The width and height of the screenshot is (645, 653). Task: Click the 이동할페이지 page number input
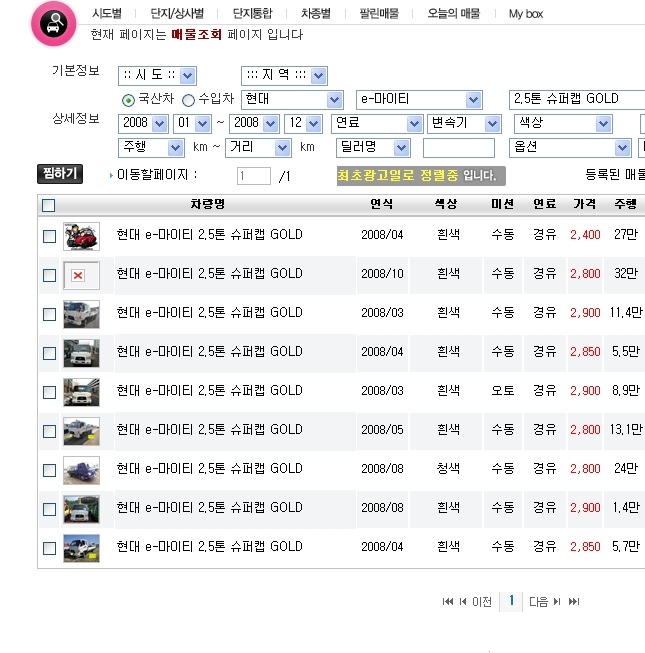point(254,176)
